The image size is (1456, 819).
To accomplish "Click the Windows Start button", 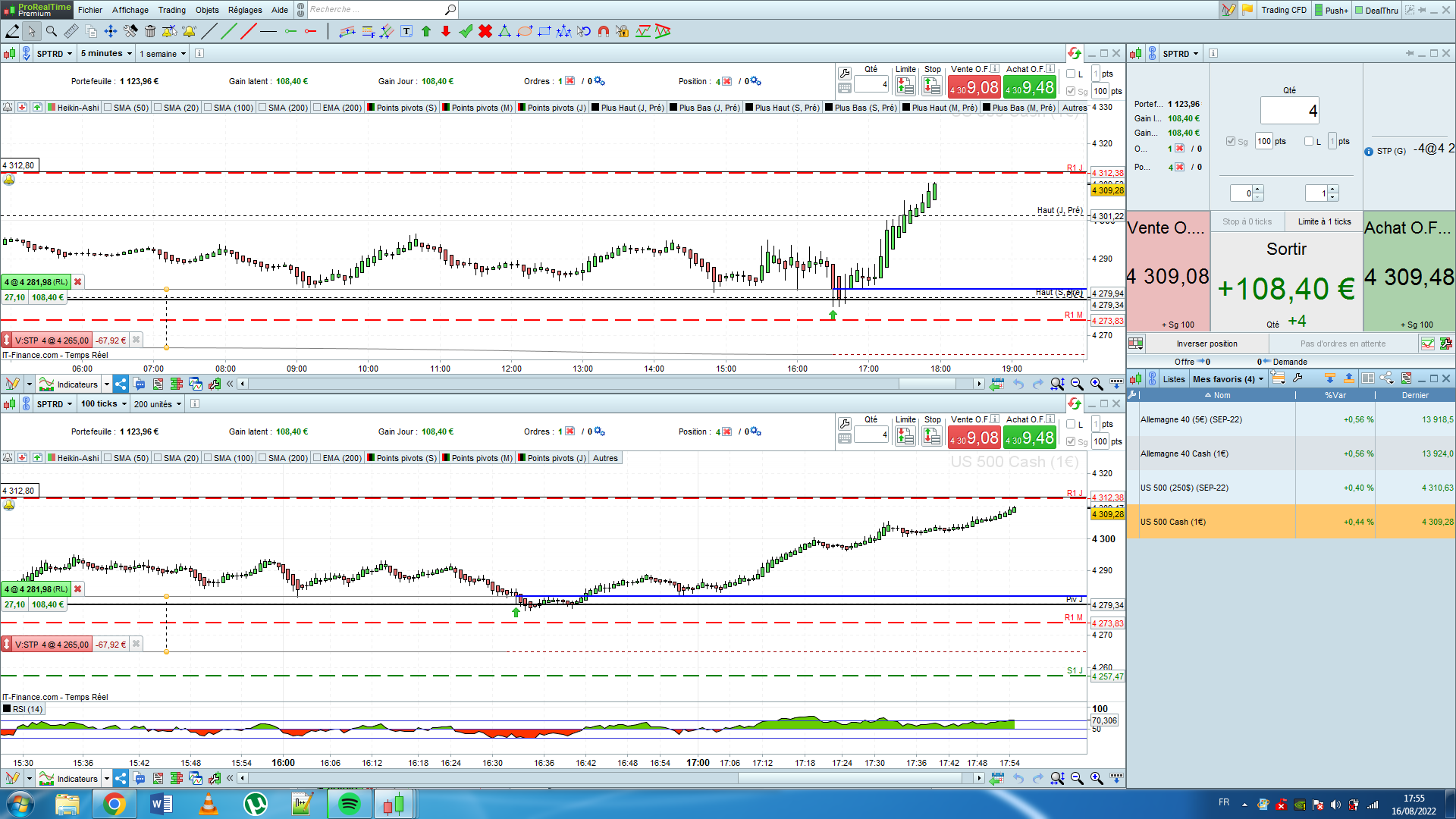I will click(x=20, y=804).
